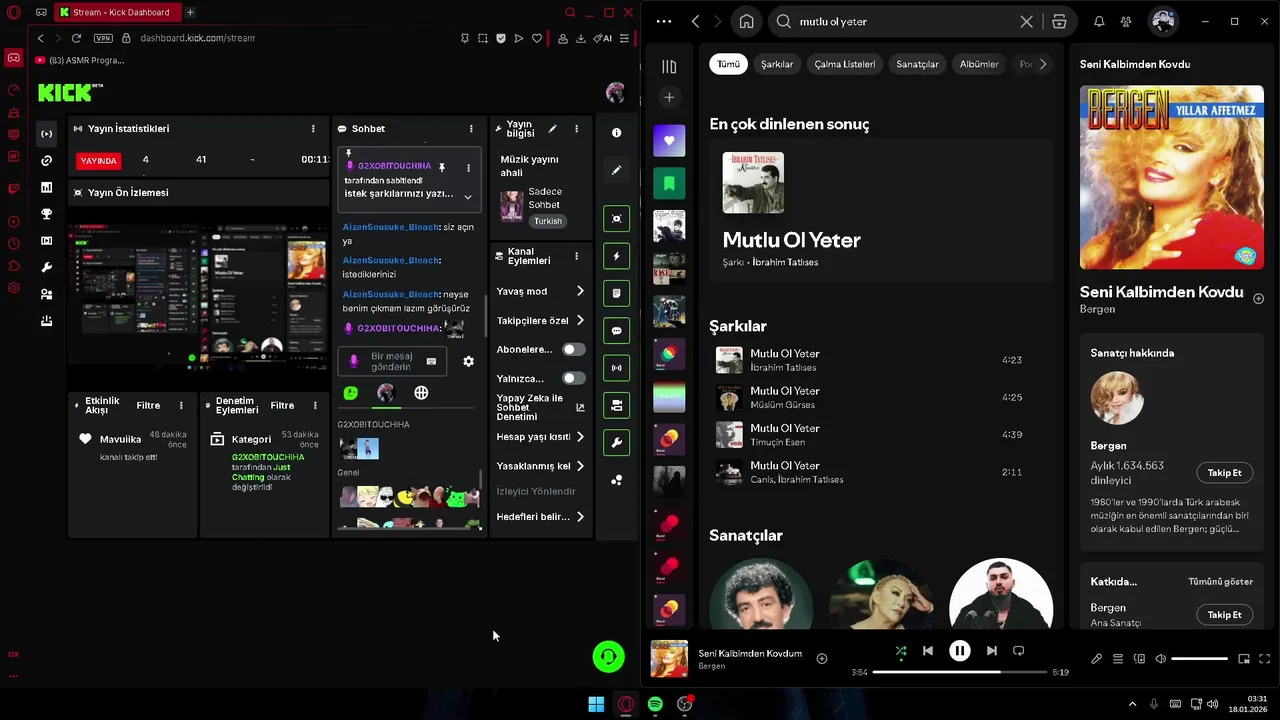Screen dimensions: 1280x720
Task: Select Tümü filter chip in Spotify
Action: click(729, 64)
